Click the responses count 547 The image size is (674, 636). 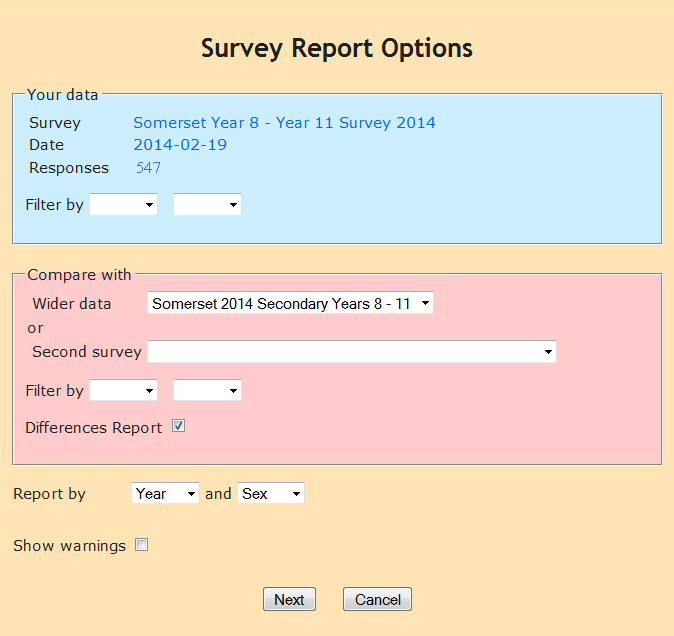click(148, 167)
